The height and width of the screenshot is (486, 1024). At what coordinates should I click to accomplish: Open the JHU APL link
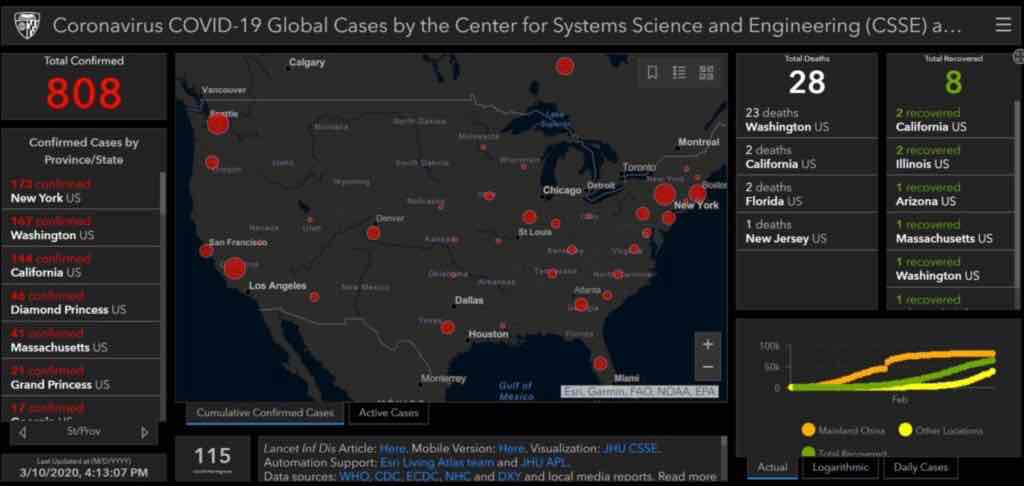pyautogui.click(x=544, y=462)
